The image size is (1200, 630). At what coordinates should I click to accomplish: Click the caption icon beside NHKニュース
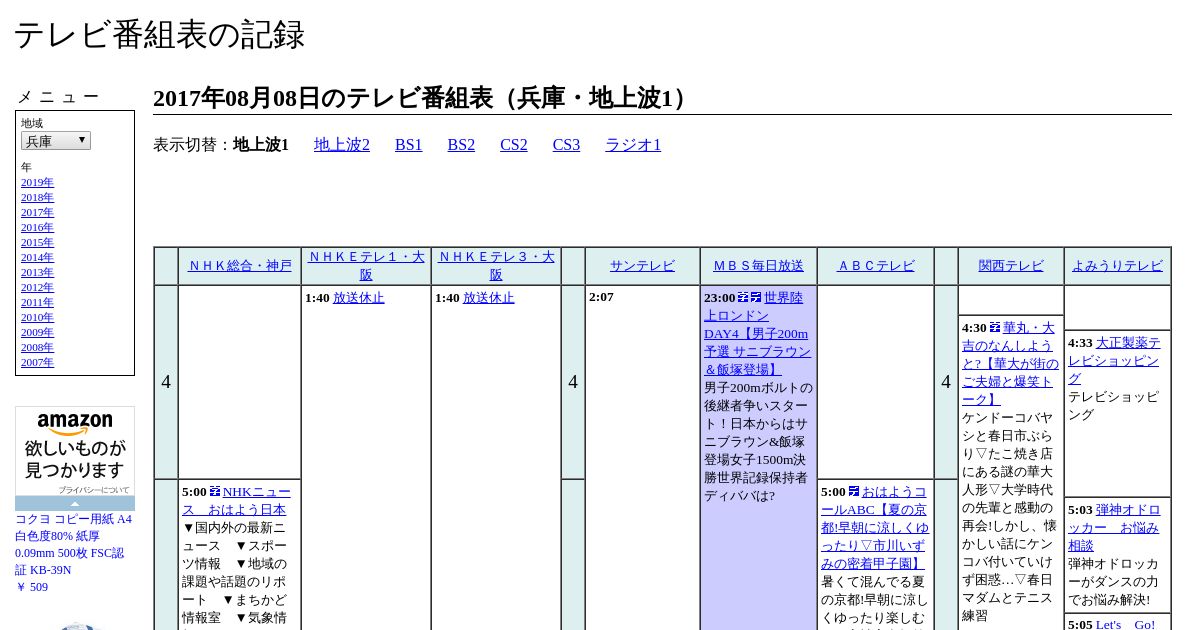(215, 492)
